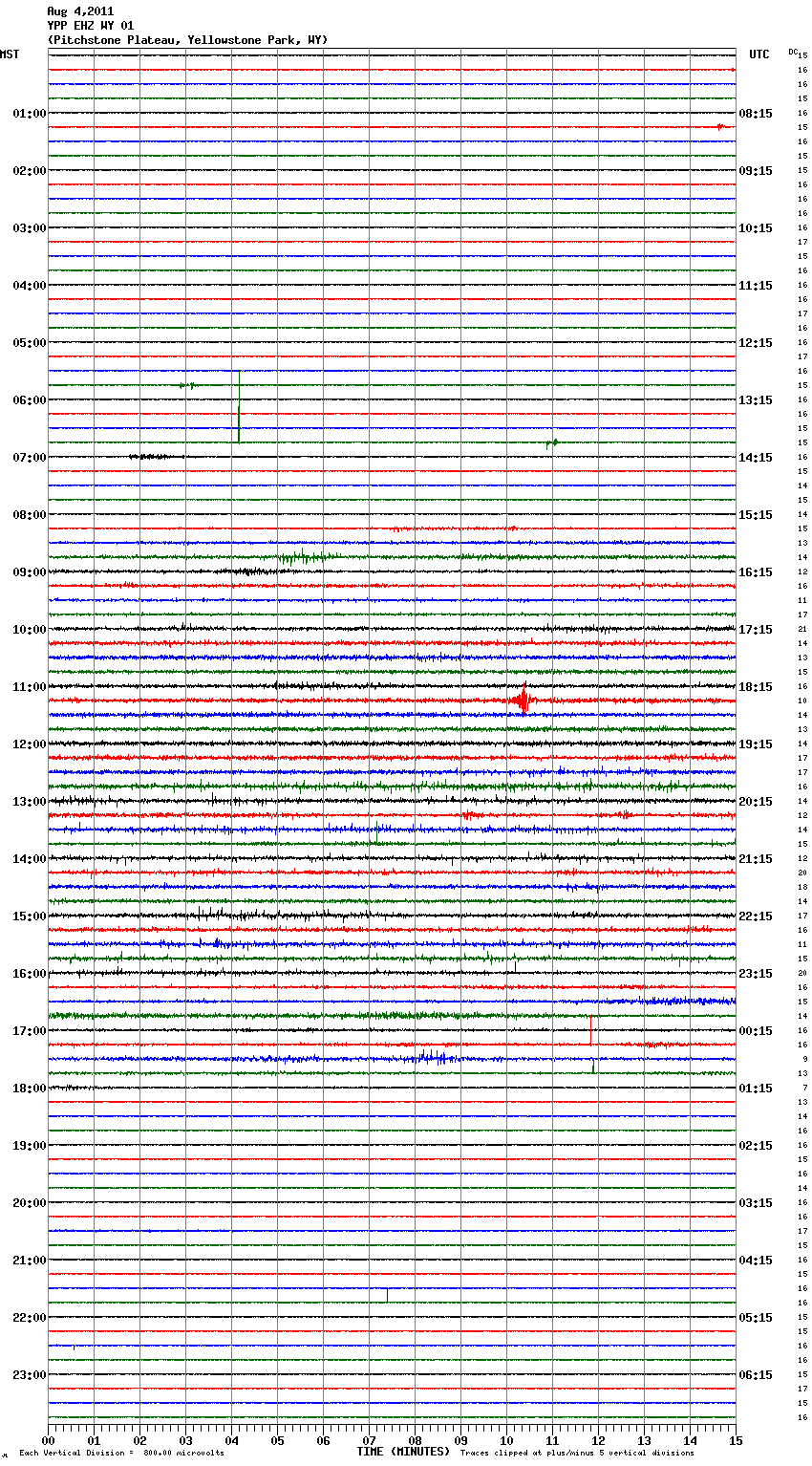The width and height of the screenshot is (812, 1466).
Task: Select the 02:00 MST time label
Action: pyautogui.click(x=30, y=171)
